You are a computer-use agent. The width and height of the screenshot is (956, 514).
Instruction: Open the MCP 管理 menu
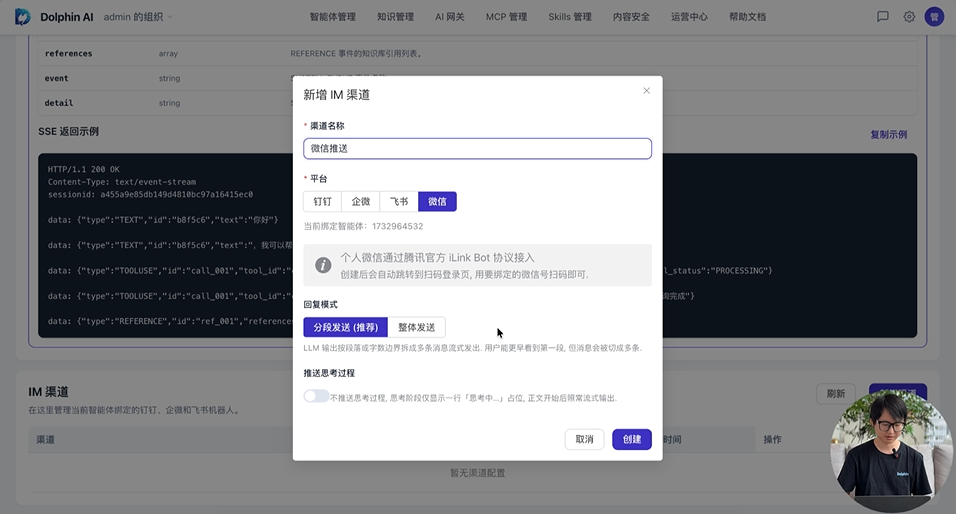tap(506, 17)
